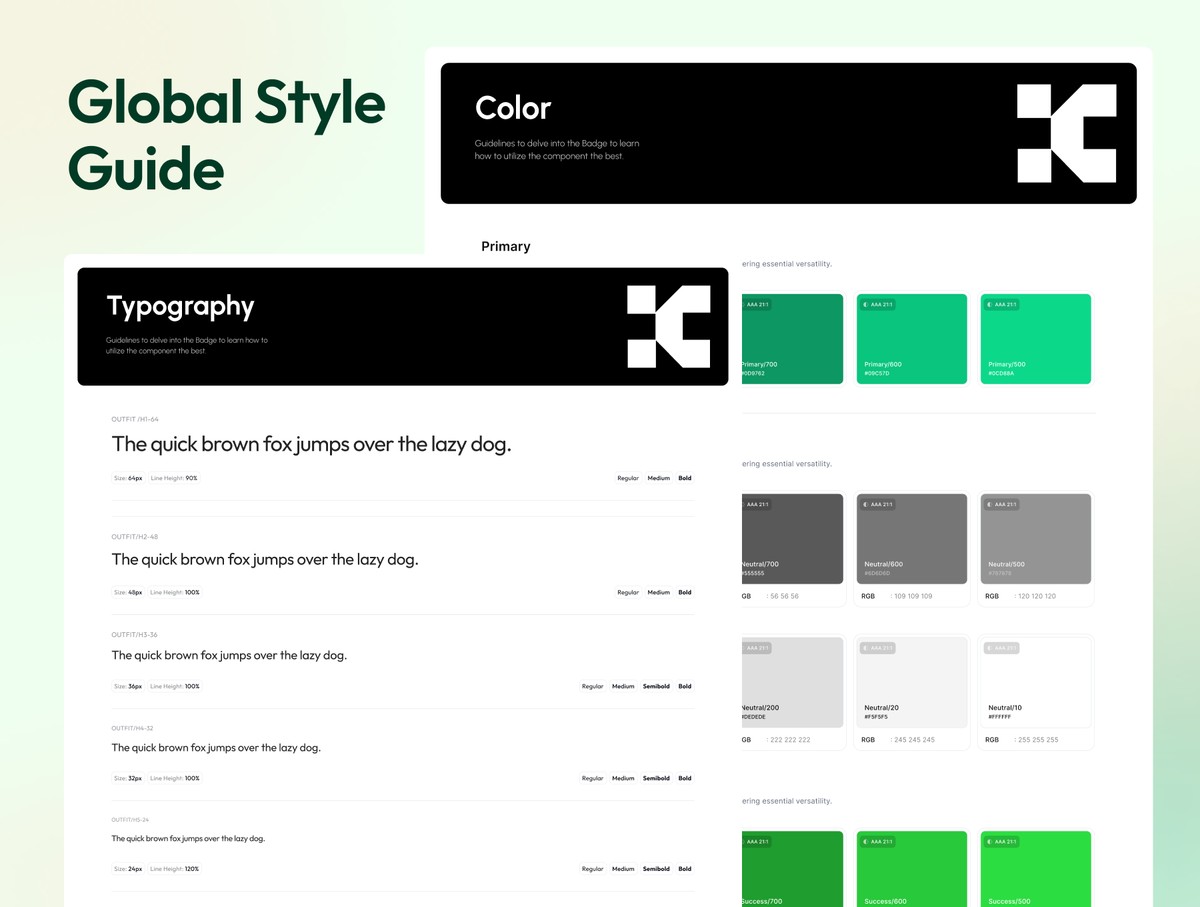The width and height of the screenshot is (1200, 907).
Task: Click the Line Height 120% chip under H5
Action: pos(175,869)
